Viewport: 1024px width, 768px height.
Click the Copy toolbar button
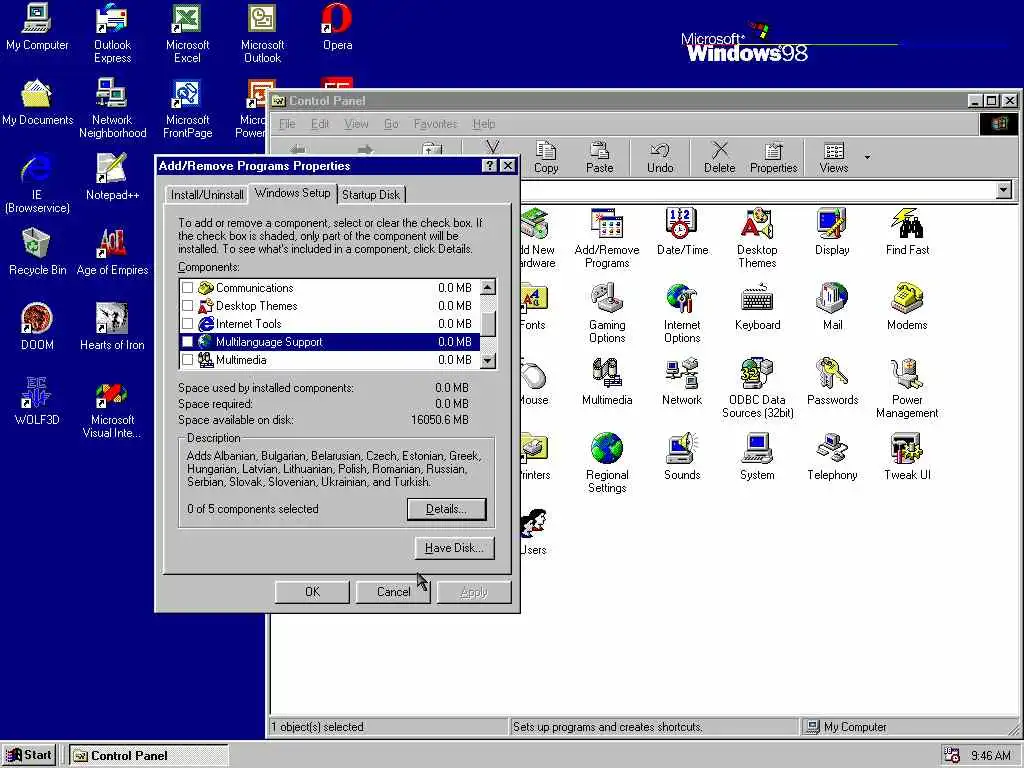(546, 157)
